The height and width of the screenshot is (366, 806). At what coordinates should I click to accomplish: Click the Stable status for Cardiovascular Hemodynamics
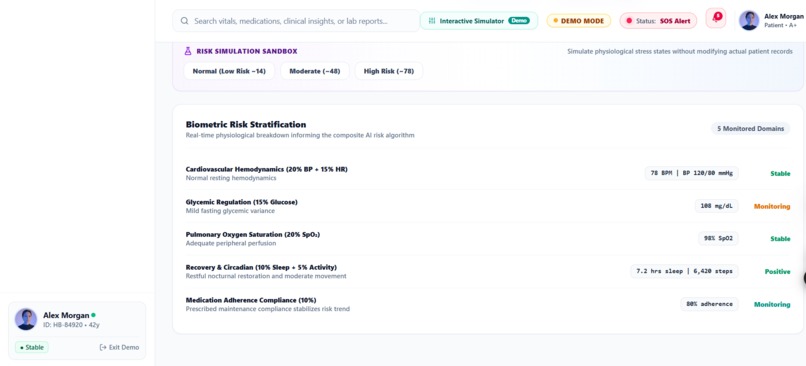pyautogui.click(x=780, y=173)
